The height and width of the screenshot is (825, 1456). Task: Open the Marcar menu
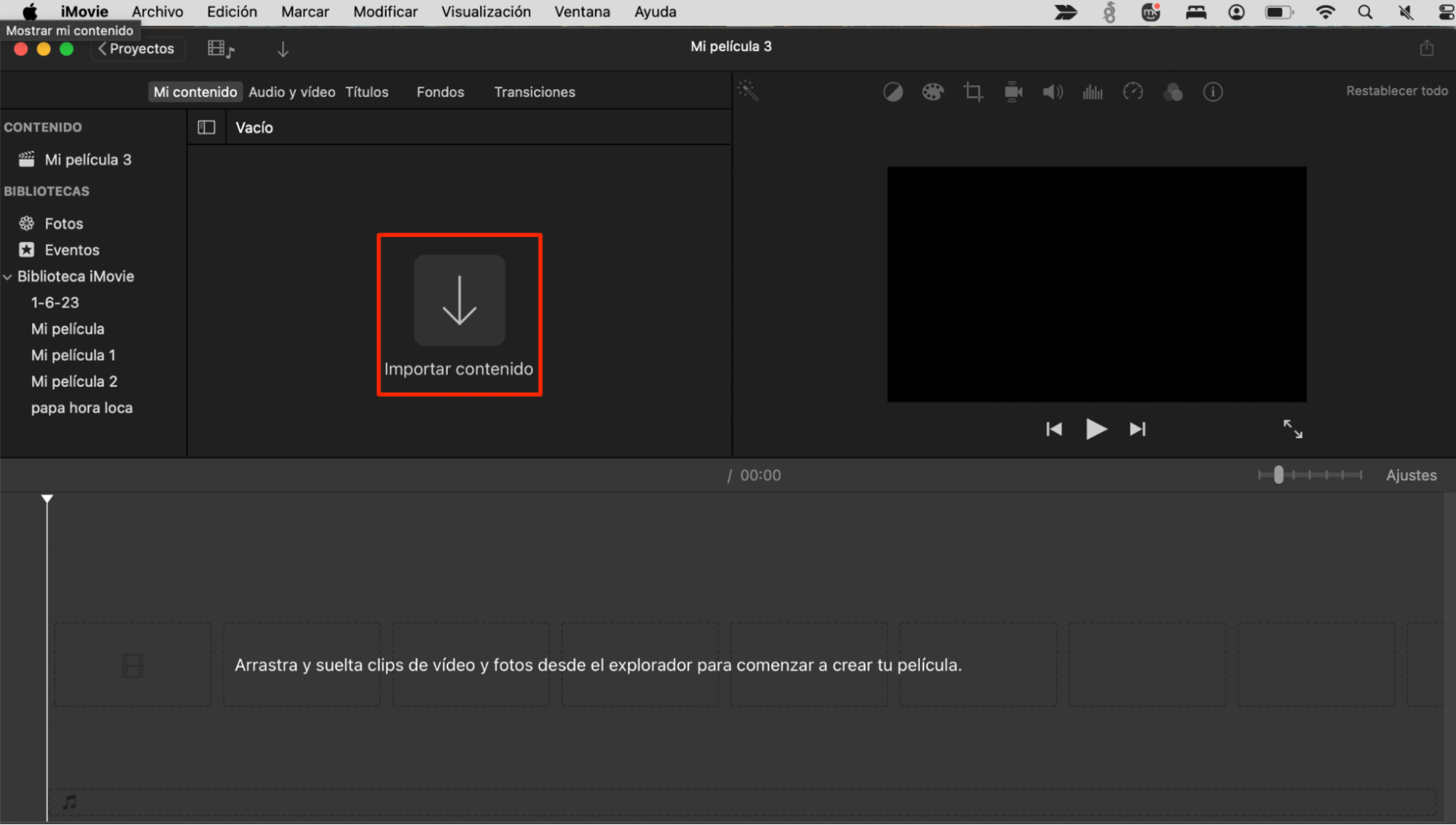click(304, 12)
